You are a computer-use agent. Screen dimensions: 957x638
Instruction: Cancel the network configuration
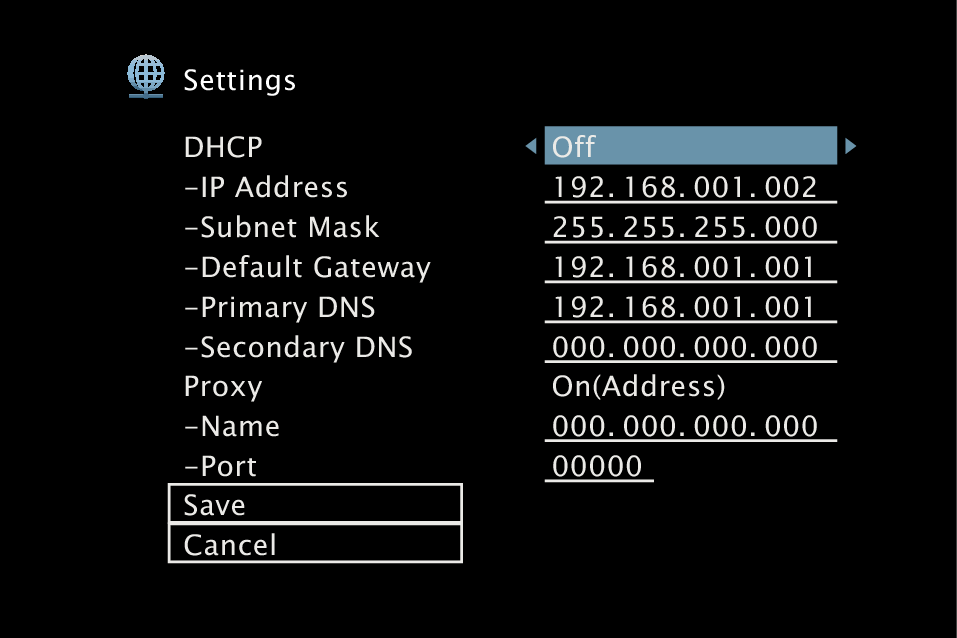[x=314, y=543]
